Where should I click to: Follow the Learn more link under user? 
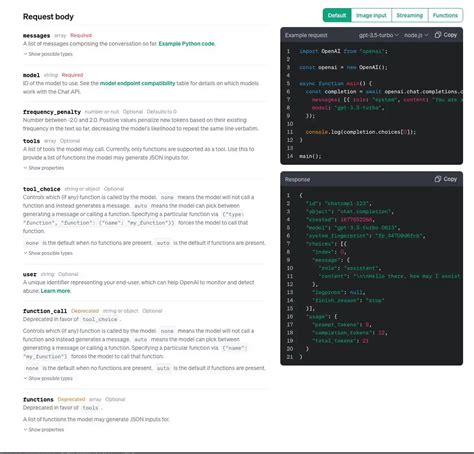[55, 291]
